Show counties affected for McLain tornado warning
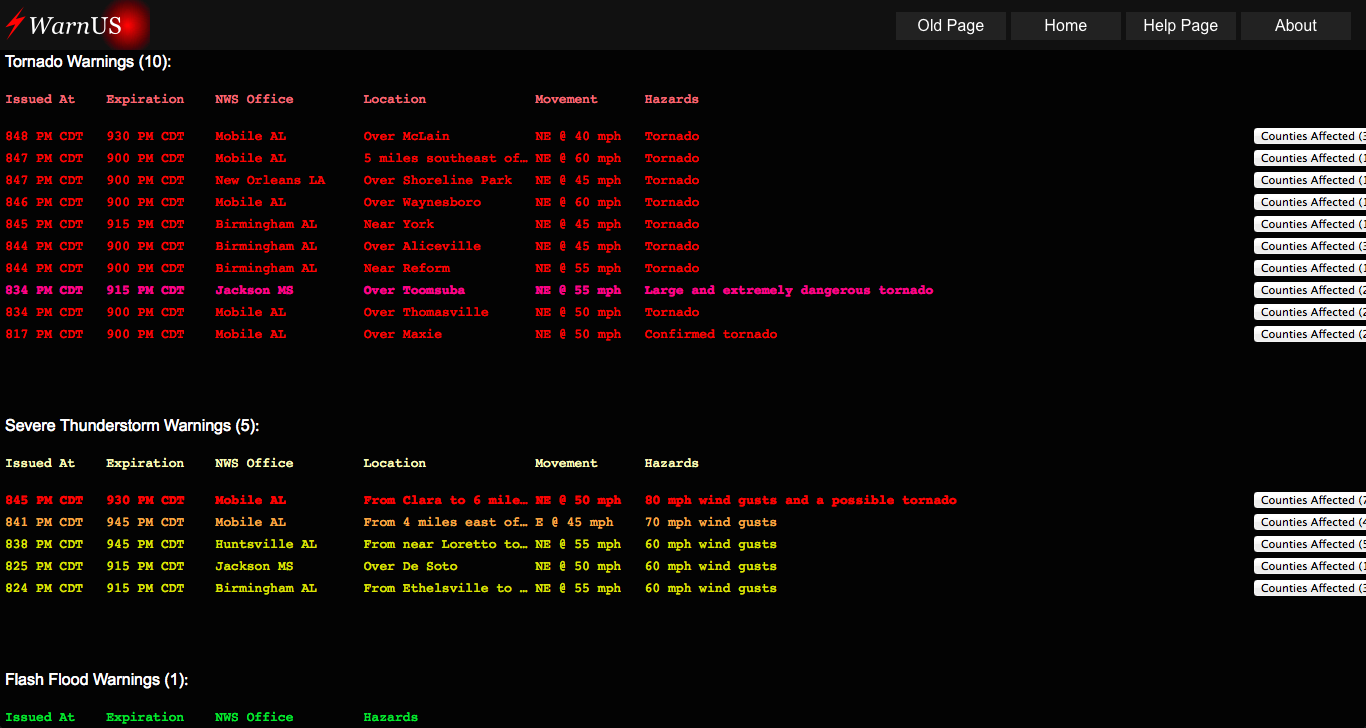Screen dimensions: 1366x728 pos(1310,136)
